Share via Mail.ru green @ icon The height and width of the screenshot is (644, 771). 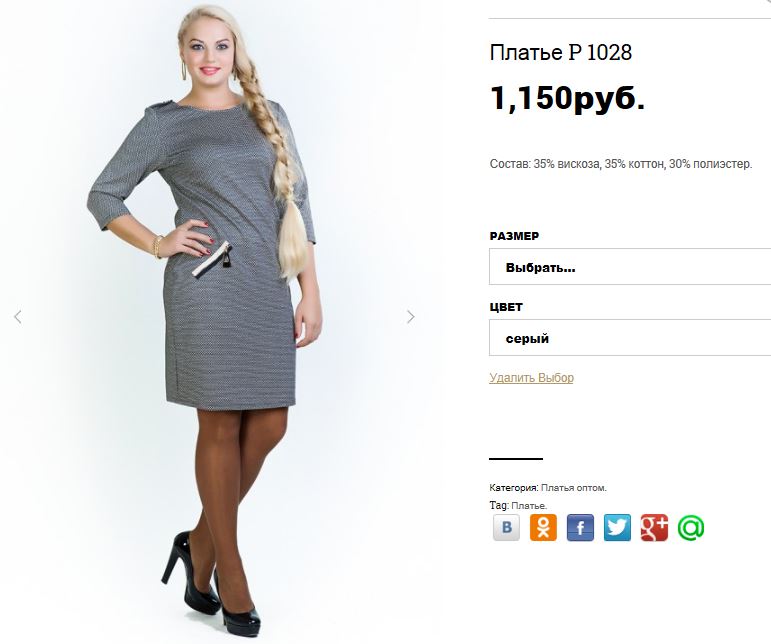tap(691, 527)
